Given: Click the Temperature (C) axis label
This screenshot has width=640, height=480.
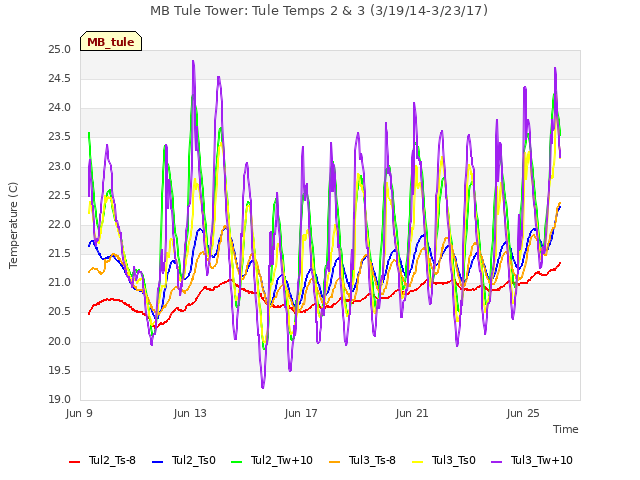Looking at the screenshot, I should point(13,225).
